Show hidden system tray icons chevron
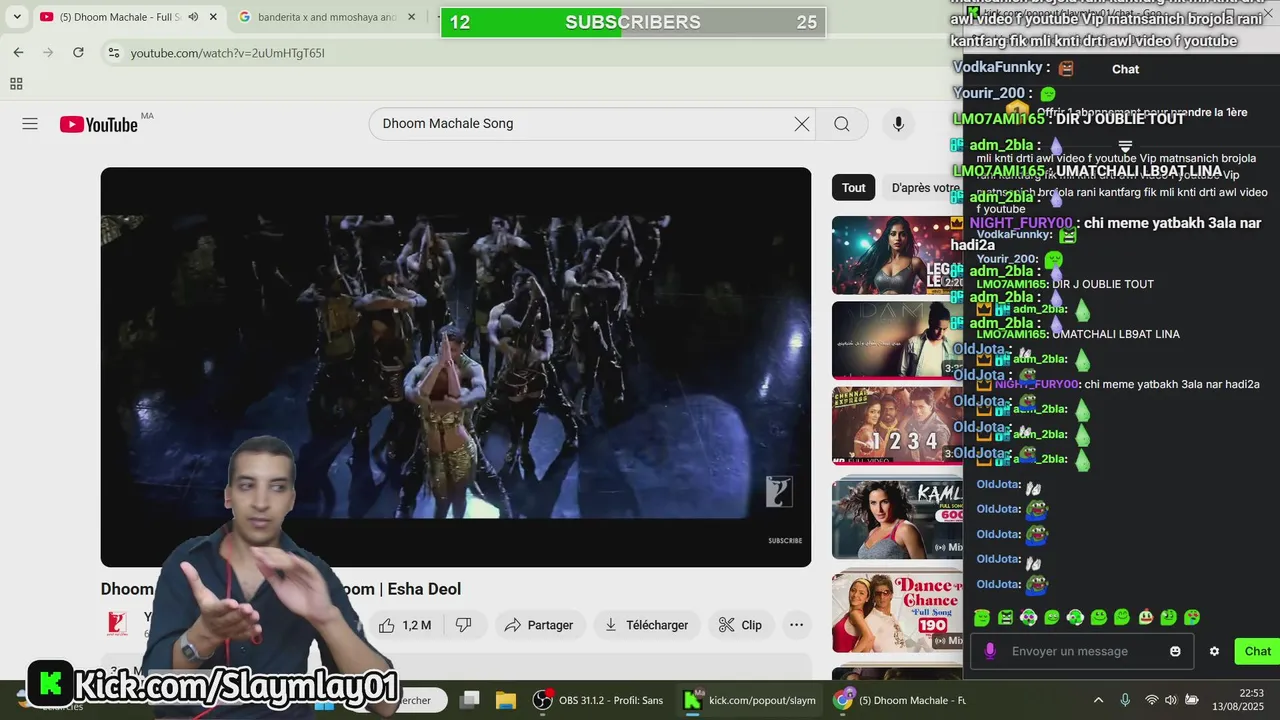Screen dimensions: 1280x720 point(1098,700)
